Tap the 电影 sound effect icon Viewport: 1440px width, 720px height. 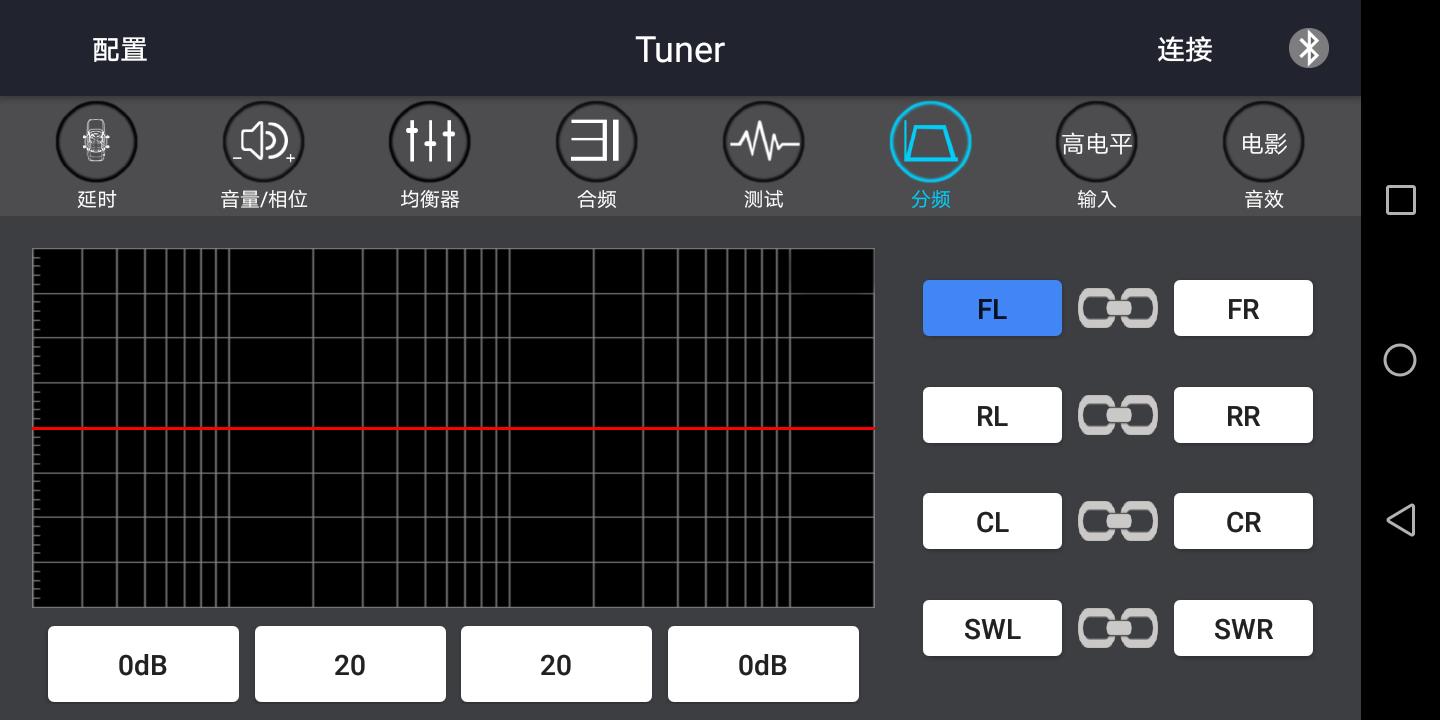[x=1264, y=142]
